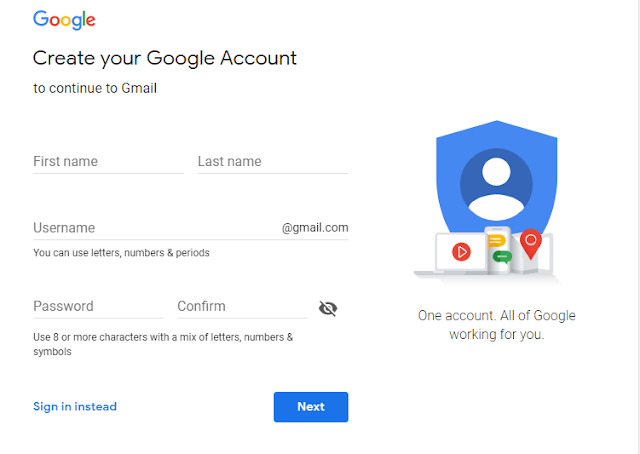Image resolution: width=640 pixels, height=454 pixels.
Task: Focus the Last name field
Action: coord(272,162)
